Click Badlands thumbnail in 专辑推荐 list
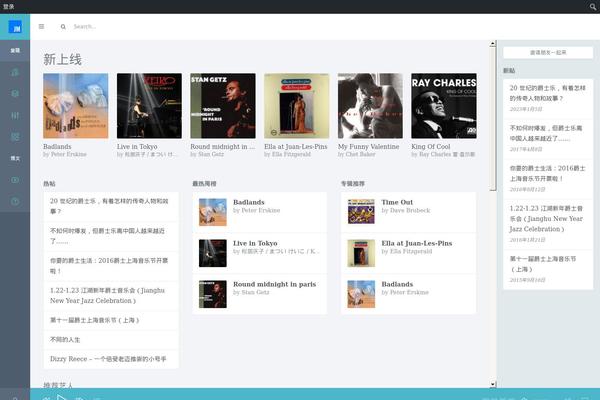The height and width of the screenshot is (400, 600). pos(361,294)
